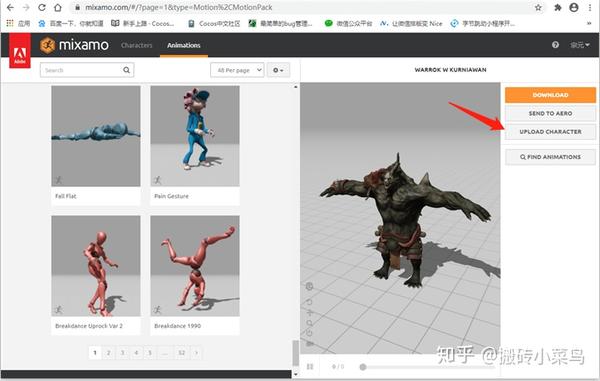600x381 pixels.
Task: Click the animation list scrollbar thumb
Action: [x=295, y=353]
